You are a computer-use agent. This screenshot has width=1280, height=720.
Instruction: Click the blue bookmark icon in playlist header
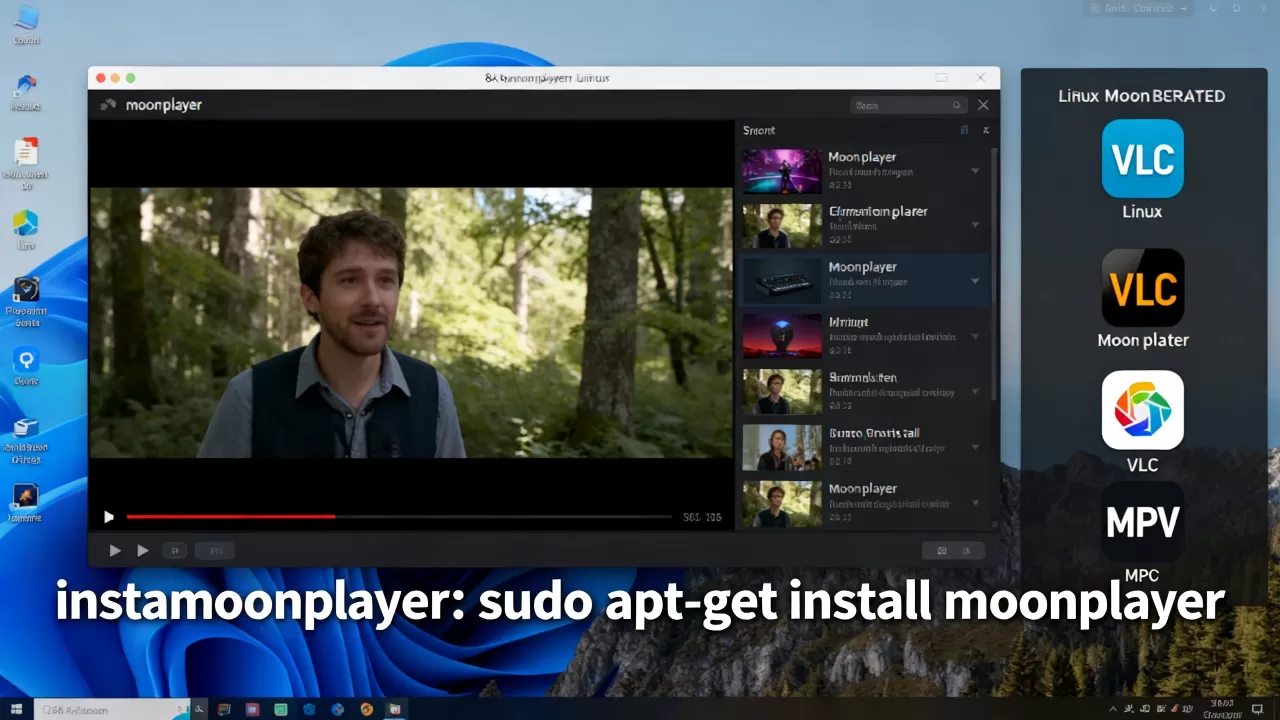(x=964, y=130)
